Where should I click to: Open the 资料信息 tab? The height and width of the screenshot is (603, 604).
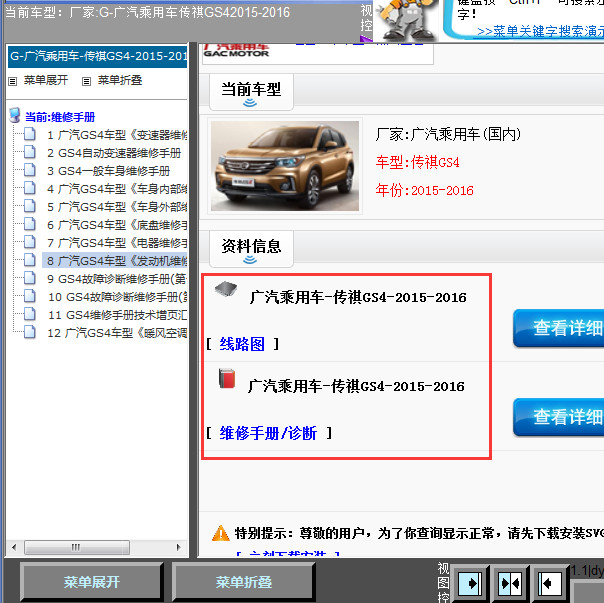[251, 249]
